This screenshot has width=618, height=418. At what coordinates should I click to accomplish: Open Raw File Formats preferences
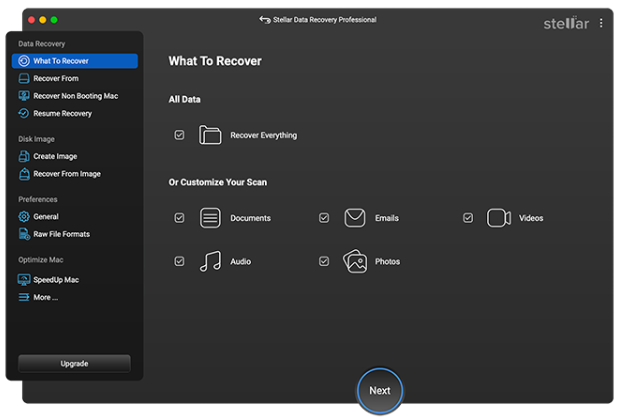(61, 234)
